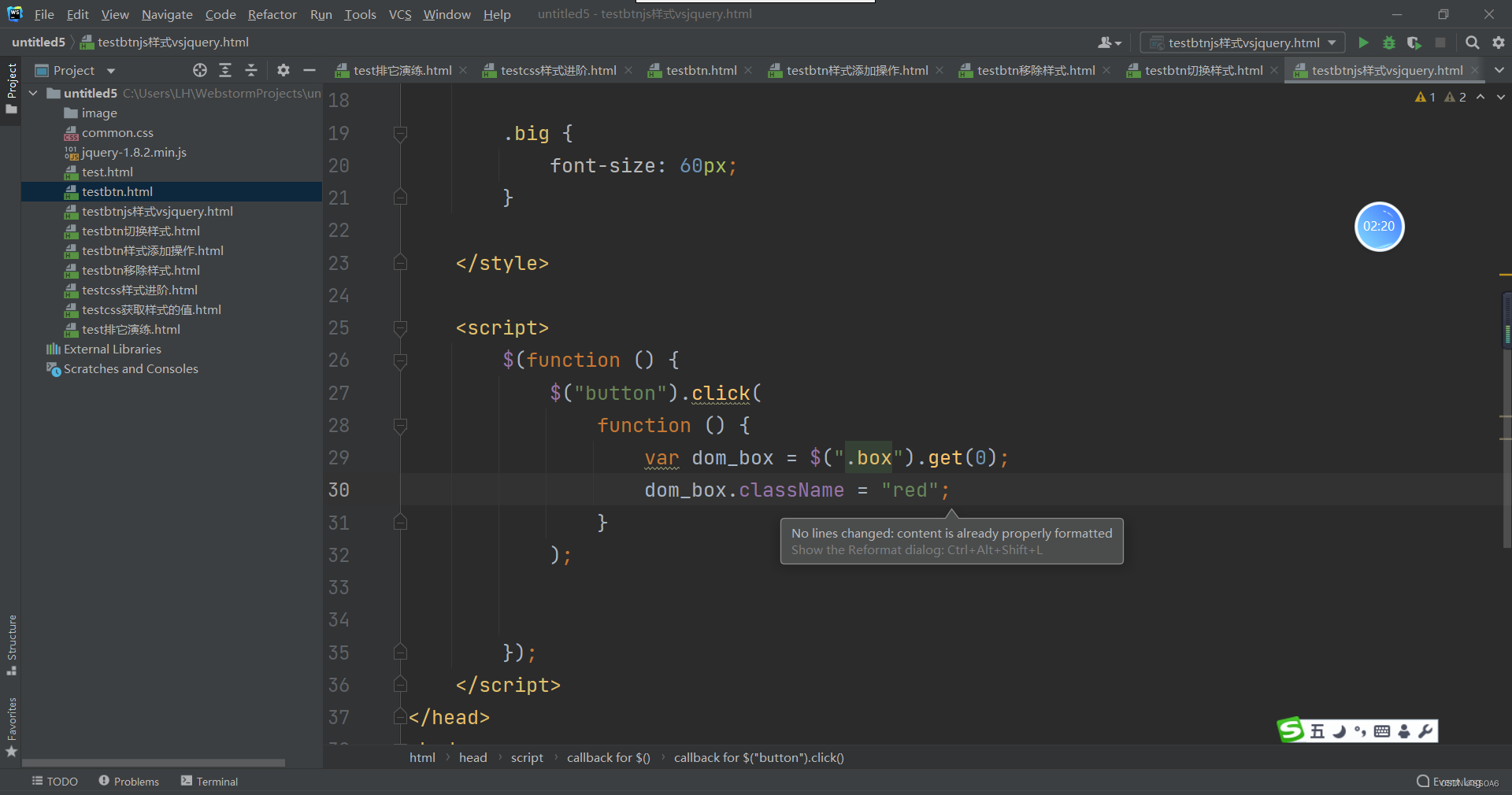Open the File menu
The width and height of the screenshot is (1512, 795).
(x=44, y=14)
